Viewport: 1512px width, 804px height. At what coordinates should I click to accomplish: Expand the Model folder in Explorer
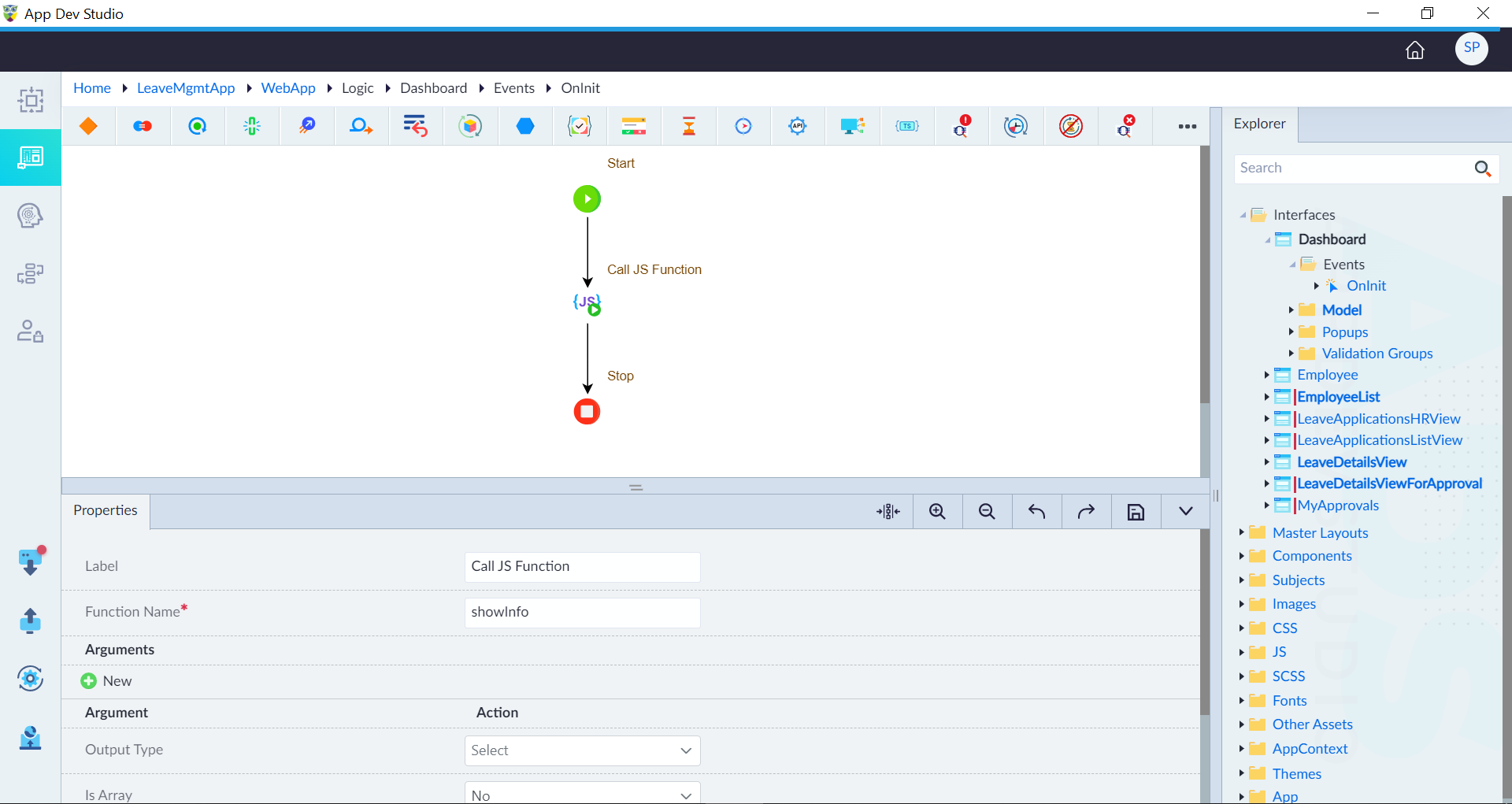click(1291, 310)
